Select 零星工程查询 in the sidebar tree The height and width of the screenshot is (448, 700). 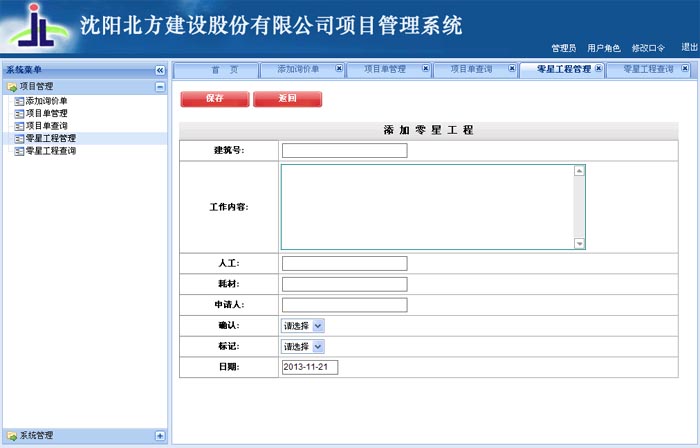(50, 151)
